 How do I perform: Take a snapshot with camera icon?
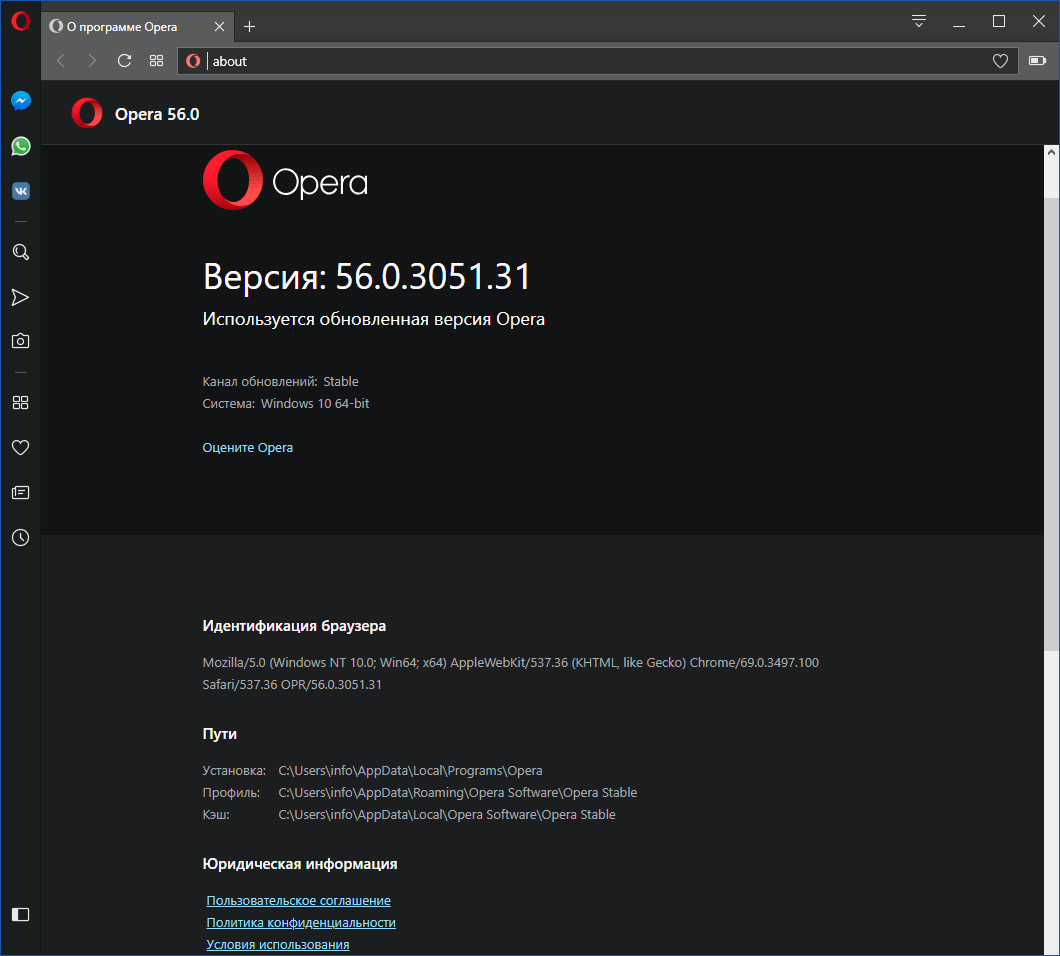coord(20,341)
